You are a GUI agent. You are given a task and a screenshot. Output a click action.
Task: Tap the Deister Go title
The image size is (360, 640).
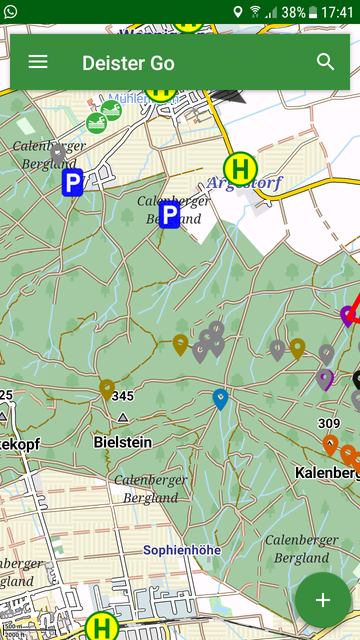click(128, 63)
